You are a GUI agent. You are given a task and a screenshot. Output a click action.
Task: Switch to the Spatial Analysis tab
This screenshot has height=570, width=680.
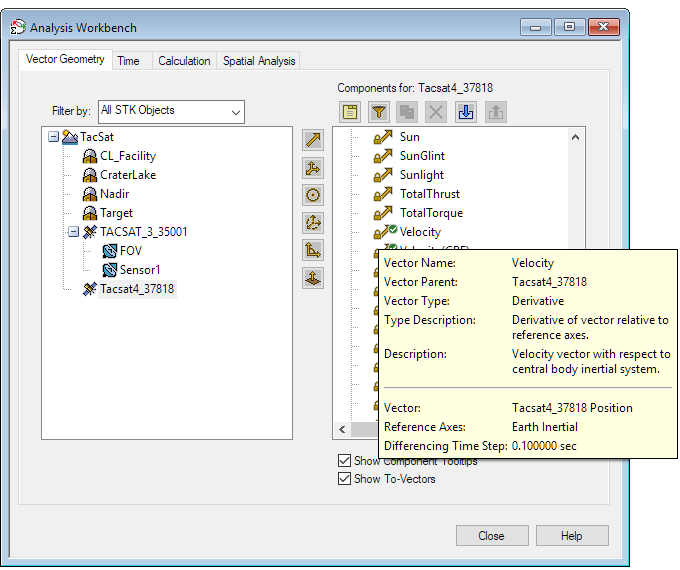(x=259, y=61)
